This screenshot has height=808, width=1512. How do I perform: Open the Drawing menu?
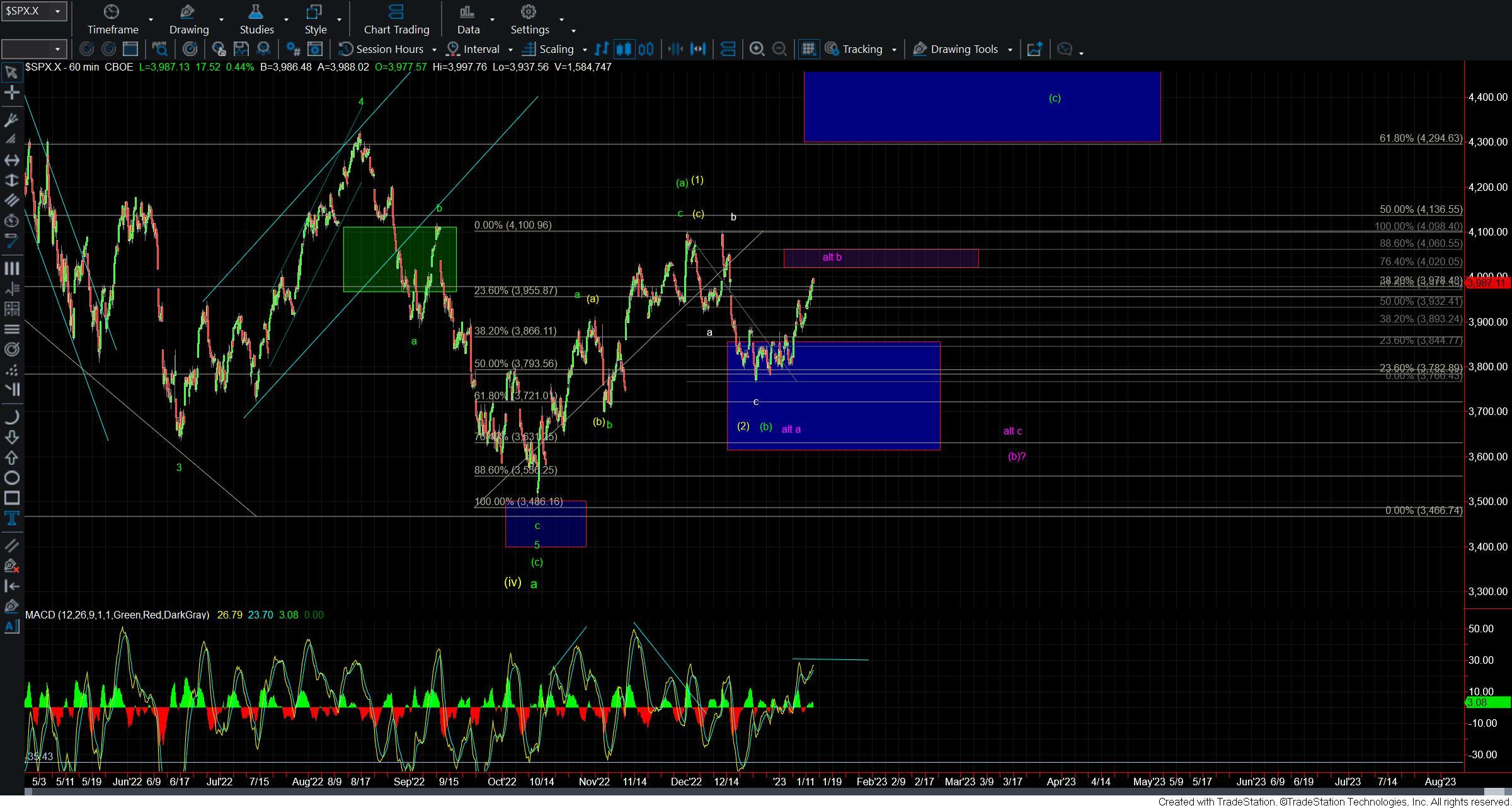188,20
